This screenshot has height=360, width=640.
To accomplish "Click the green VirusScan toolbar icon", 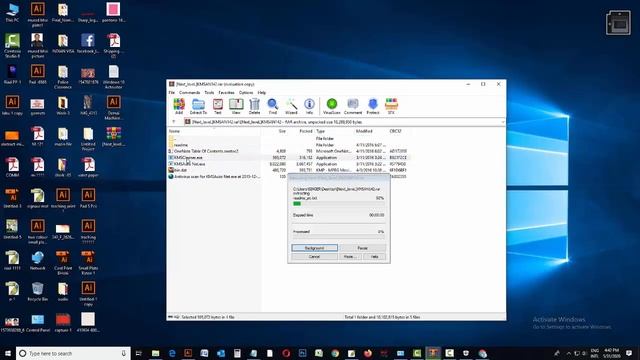I will pos(332,106).
